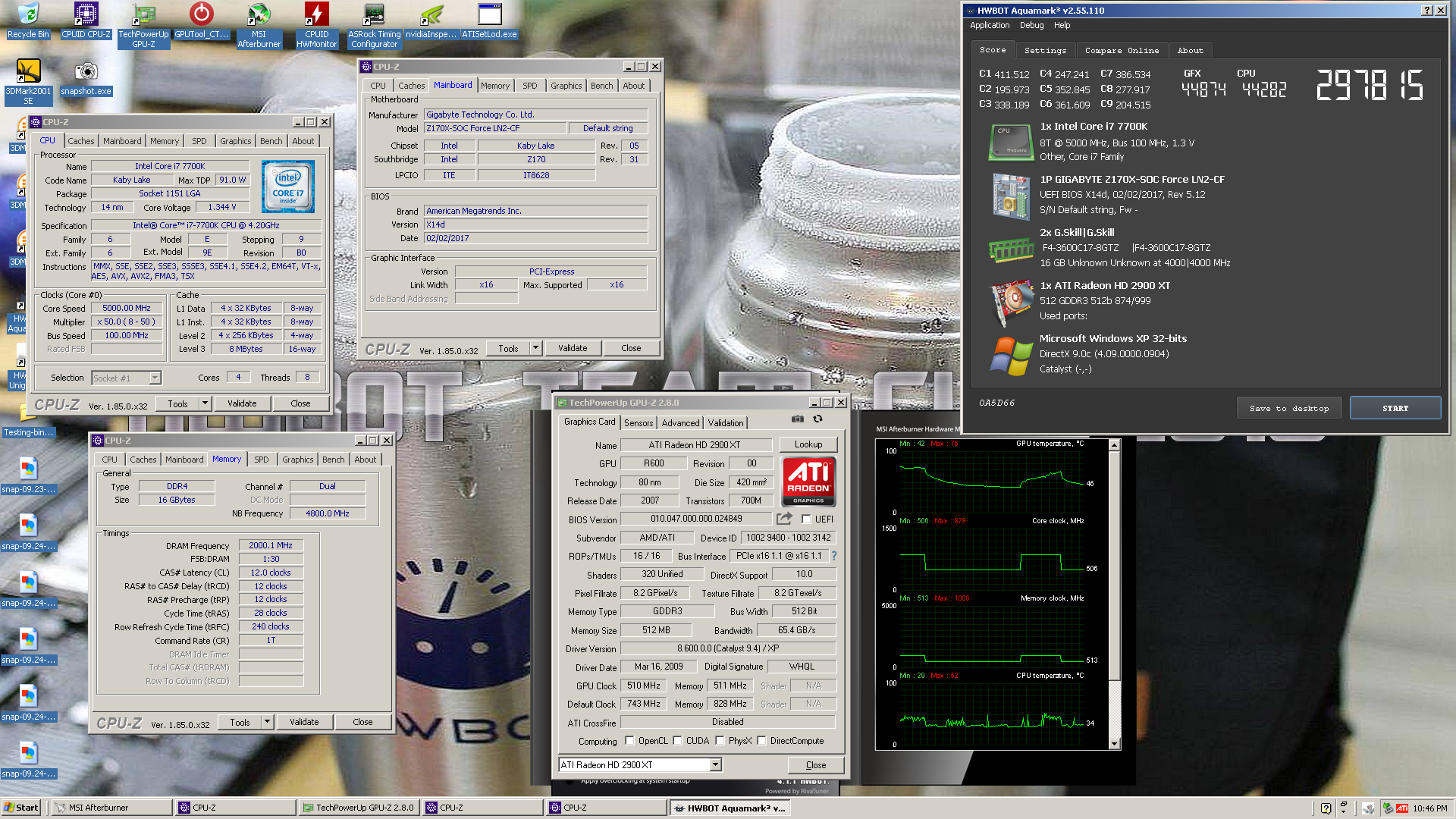Click Tools button in Memory CPU-Z window
The height and width of the screenshot is (819, 1456).
point(240,722)
